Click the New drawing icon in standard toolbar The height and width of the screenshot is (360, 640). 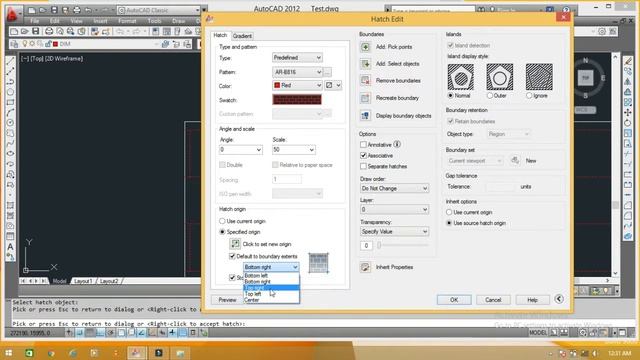14,31
